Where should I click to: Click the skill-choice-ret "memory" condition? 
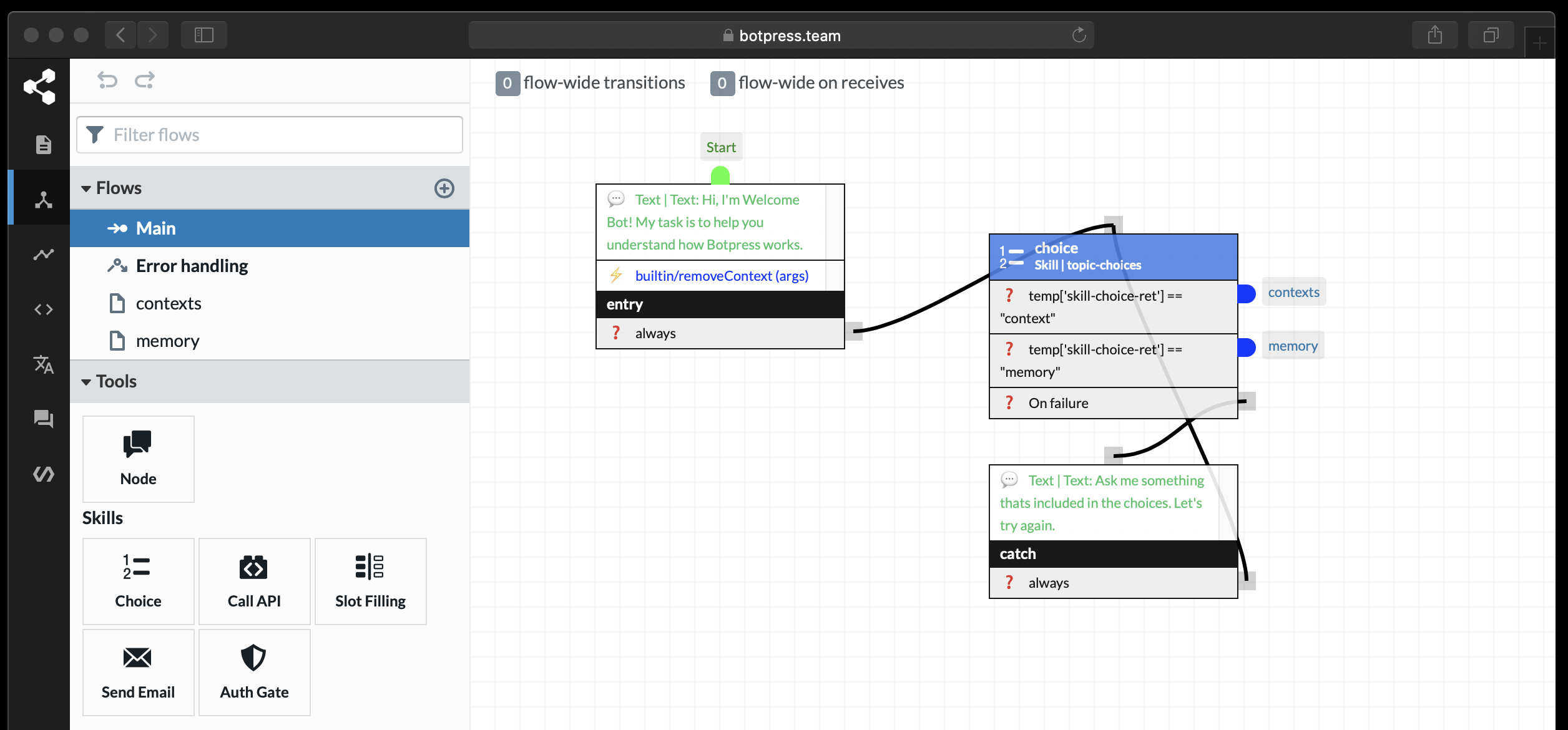(1114, 361)
